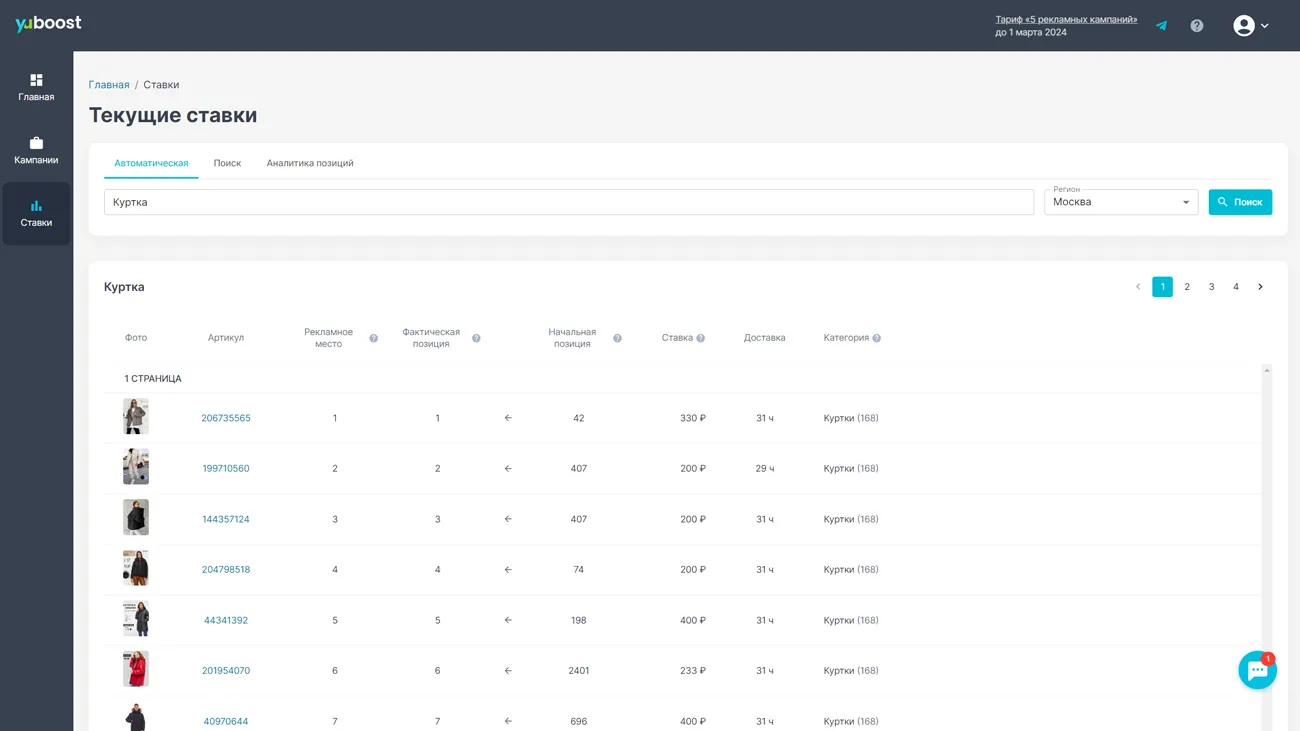Expand the Регион Москва dropdown
1300x731 pixels.
point(1120,202)
